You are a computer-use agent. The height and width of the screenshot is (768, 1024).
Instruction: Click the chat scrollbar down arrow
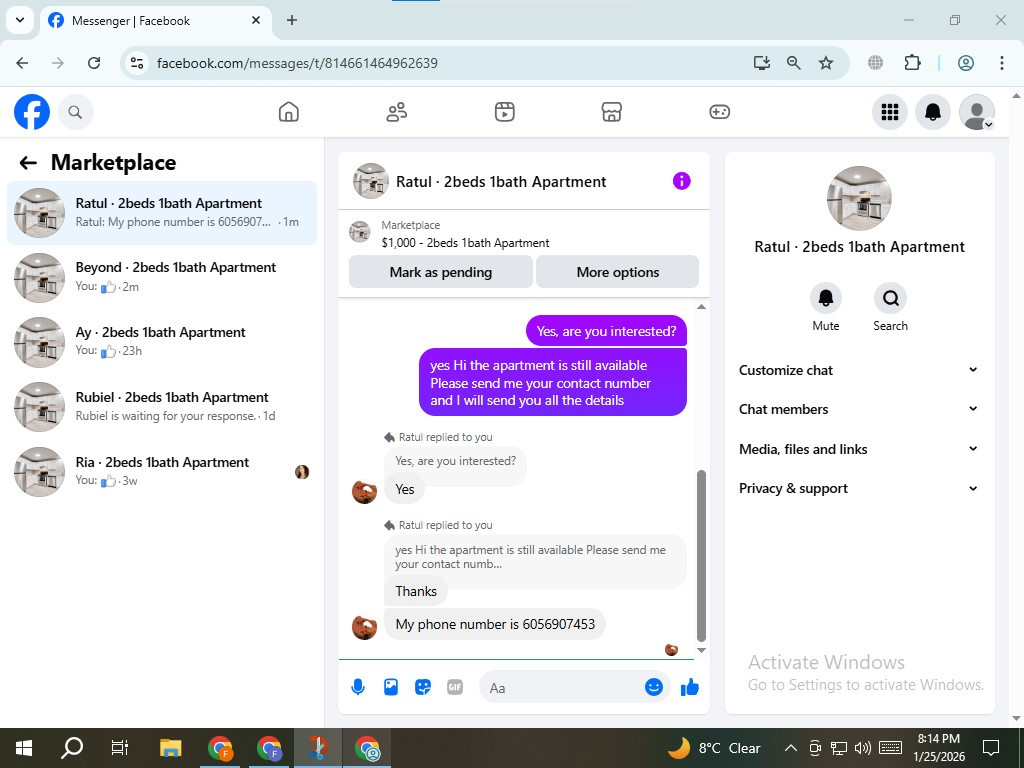[701, 650]
